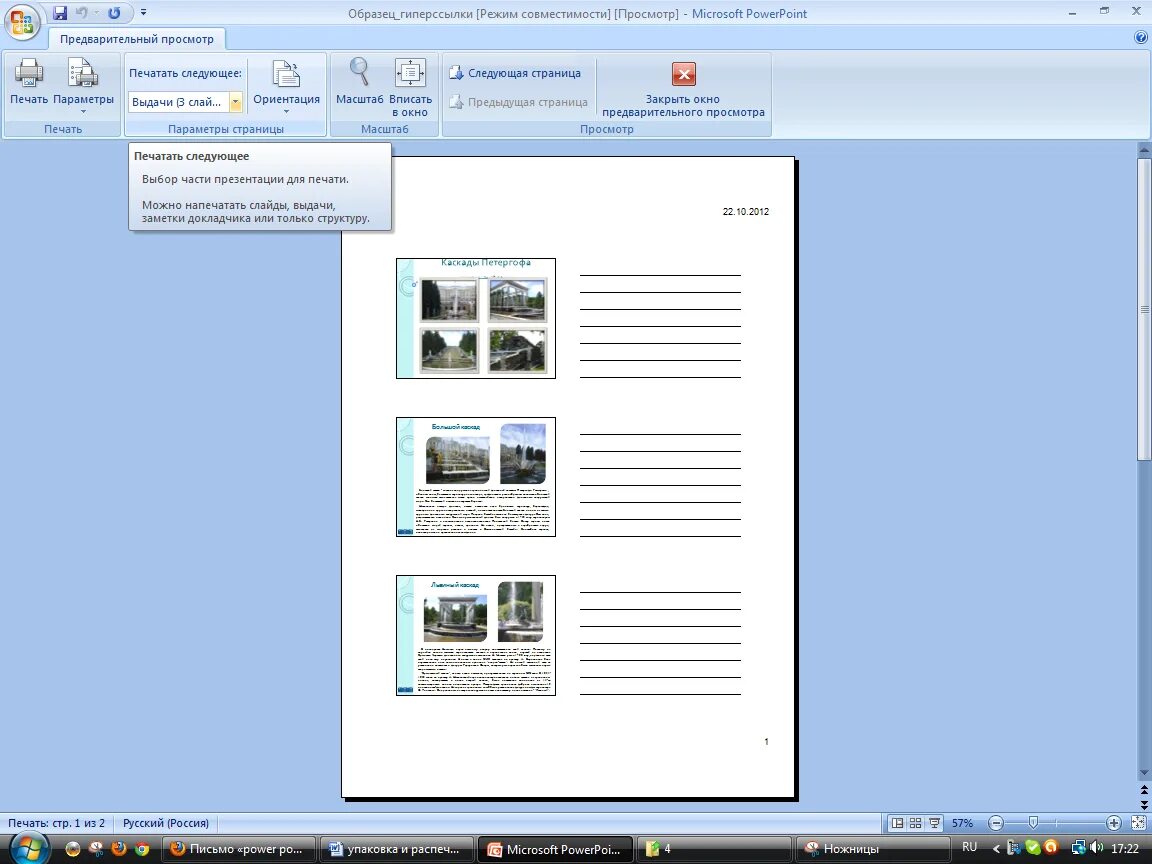
Task: Click the Save icon in Quick Access toolbar
Action: pyautogui.click(x=60, y=13)
